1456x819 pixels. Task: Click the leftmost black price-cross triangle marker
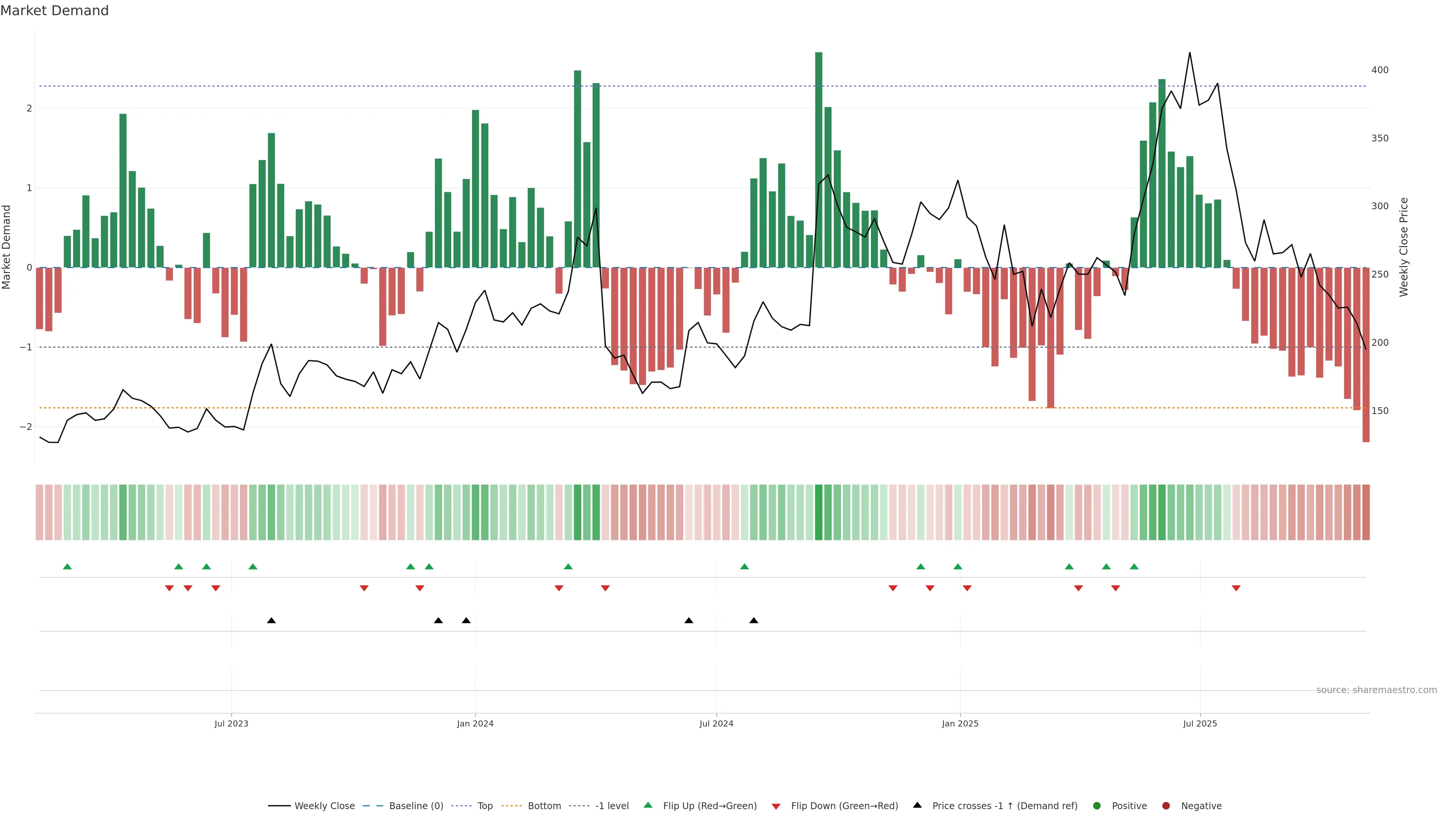pyautogui.click(x=271, y=620)
